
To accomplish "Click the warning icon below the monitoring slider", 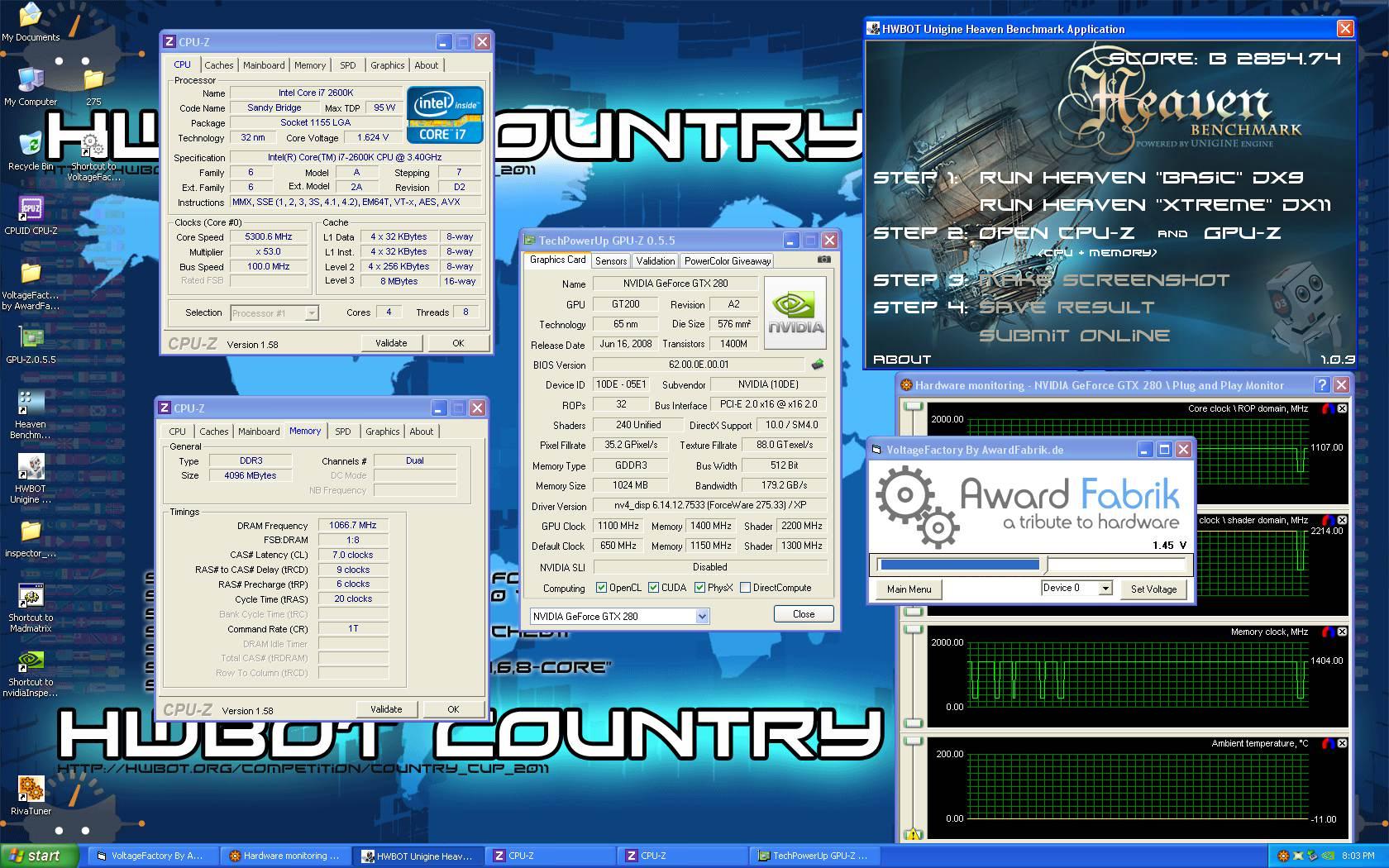I will (x=913, y=835).
